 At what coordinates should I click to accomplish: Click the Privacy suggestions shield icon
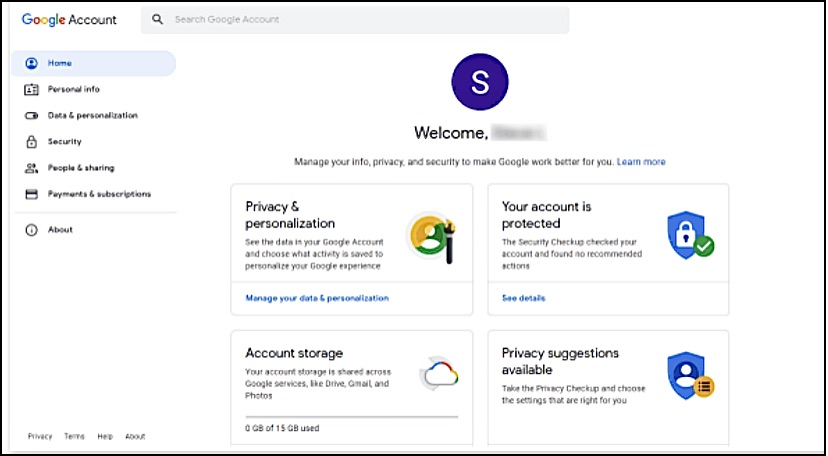pos(690,375)
